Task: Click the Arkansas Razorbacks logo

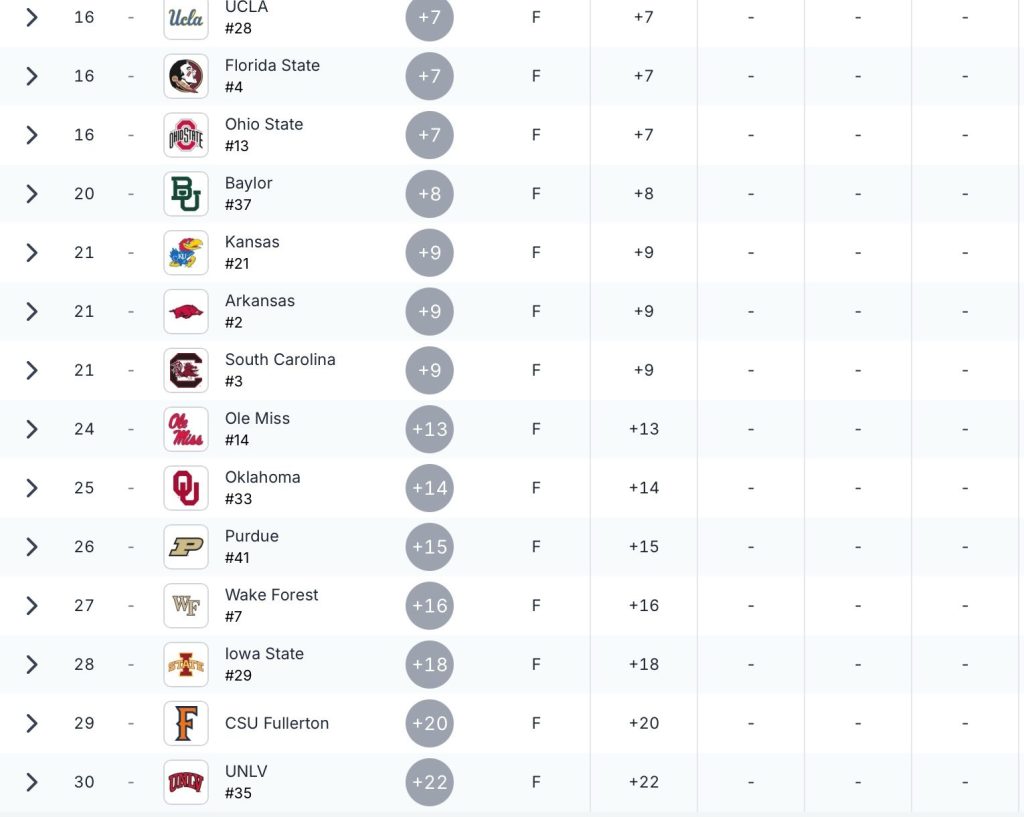Action: pyautogui.click(x=186, y=311)
